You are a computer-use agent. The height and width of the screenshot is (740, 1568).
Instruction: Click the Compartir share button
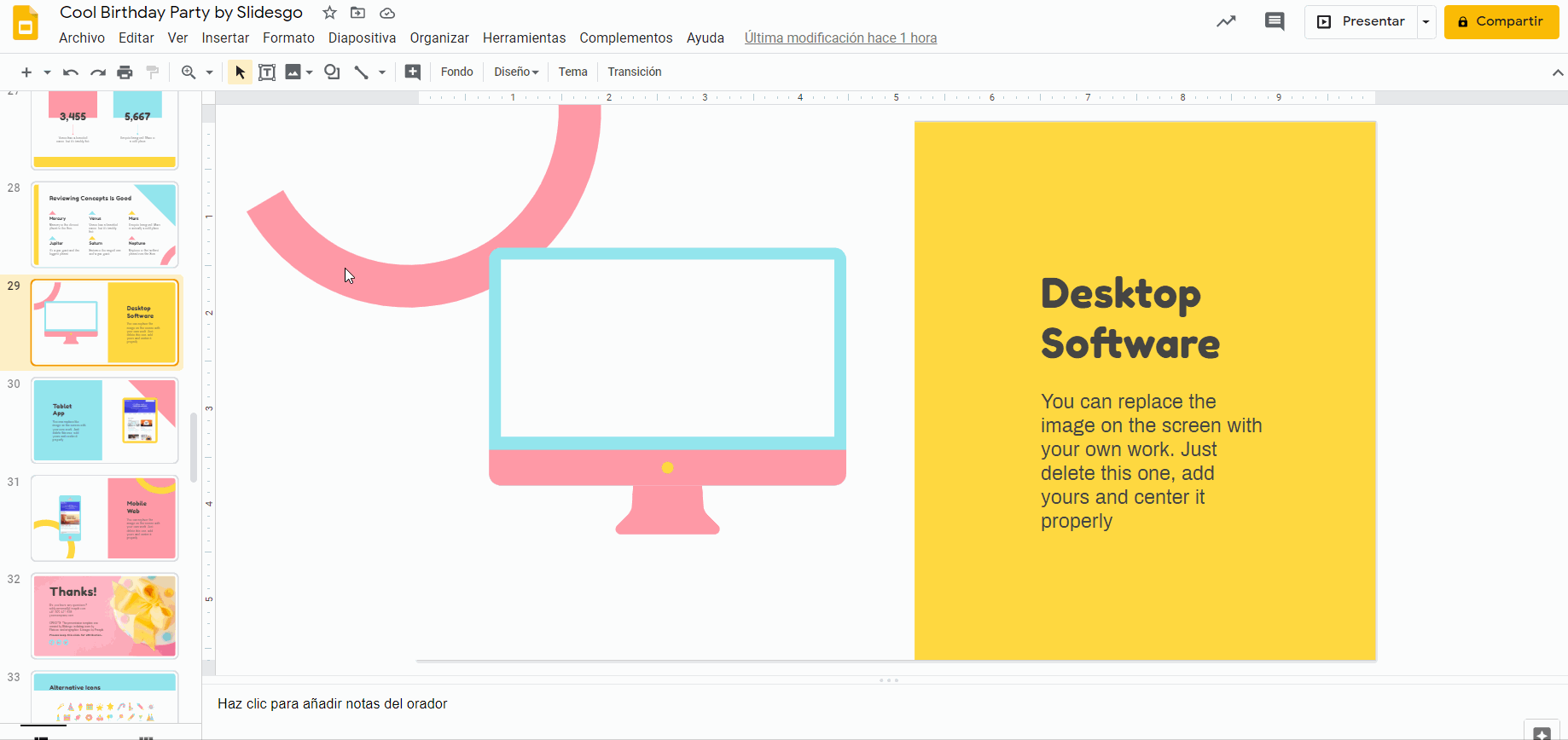[1501, 21]
